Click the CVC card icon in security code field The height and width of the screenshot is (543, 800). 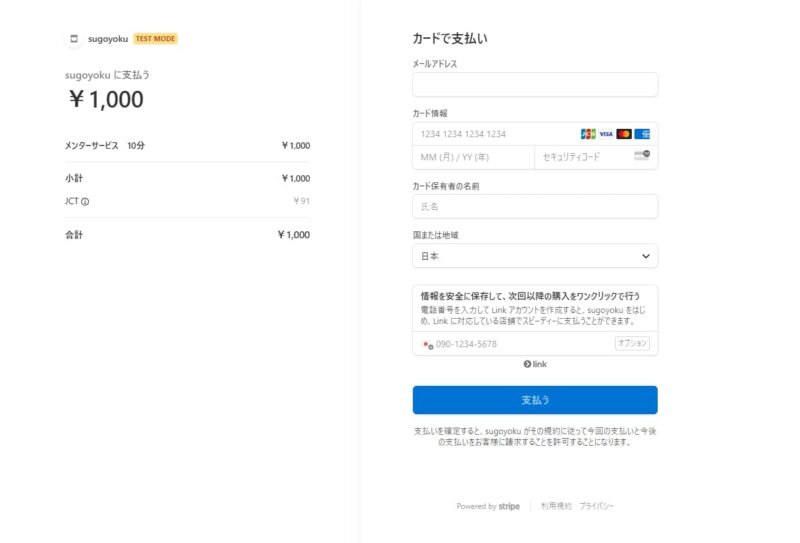(642, 156)
